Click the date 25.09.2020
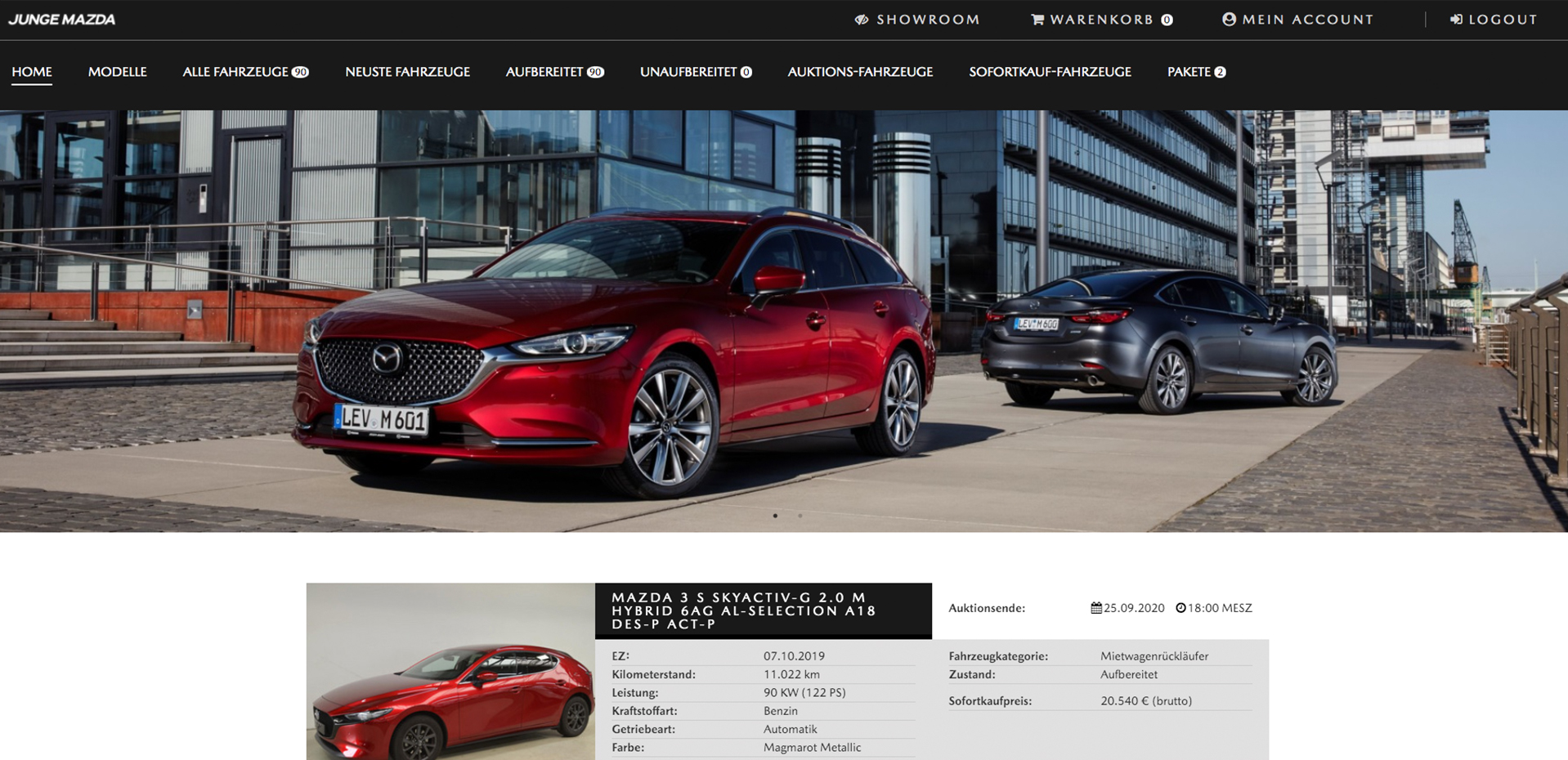The height and width of the screenshot is (760, 1568). coord(1134,608)
